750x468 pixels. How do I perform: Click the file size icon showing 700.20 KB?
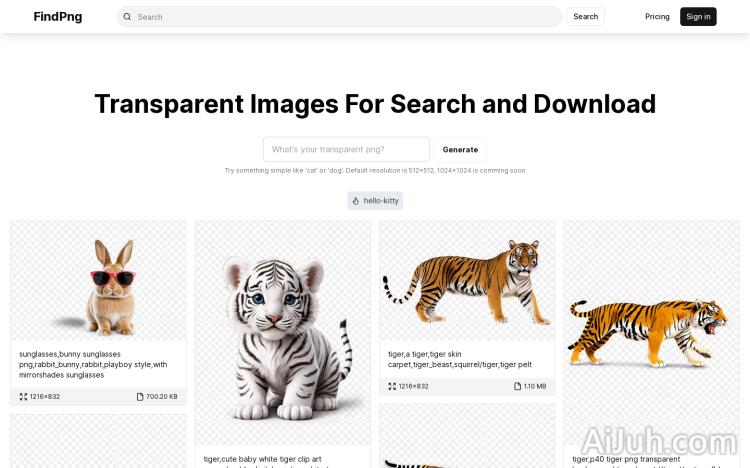click(x=140, y=397)
